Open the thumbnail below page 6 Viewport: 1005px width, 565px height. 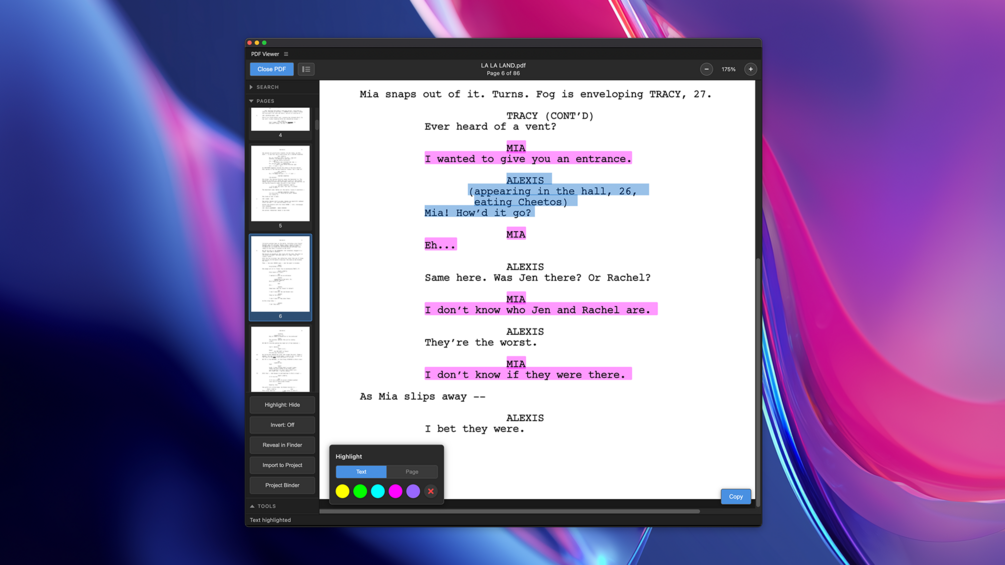(x=280, y=359)
